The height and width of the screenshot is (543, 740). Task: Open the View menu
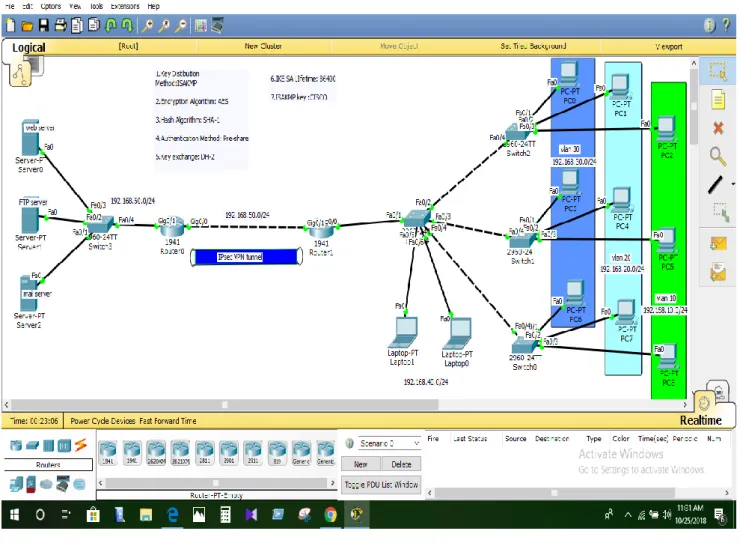75,6
